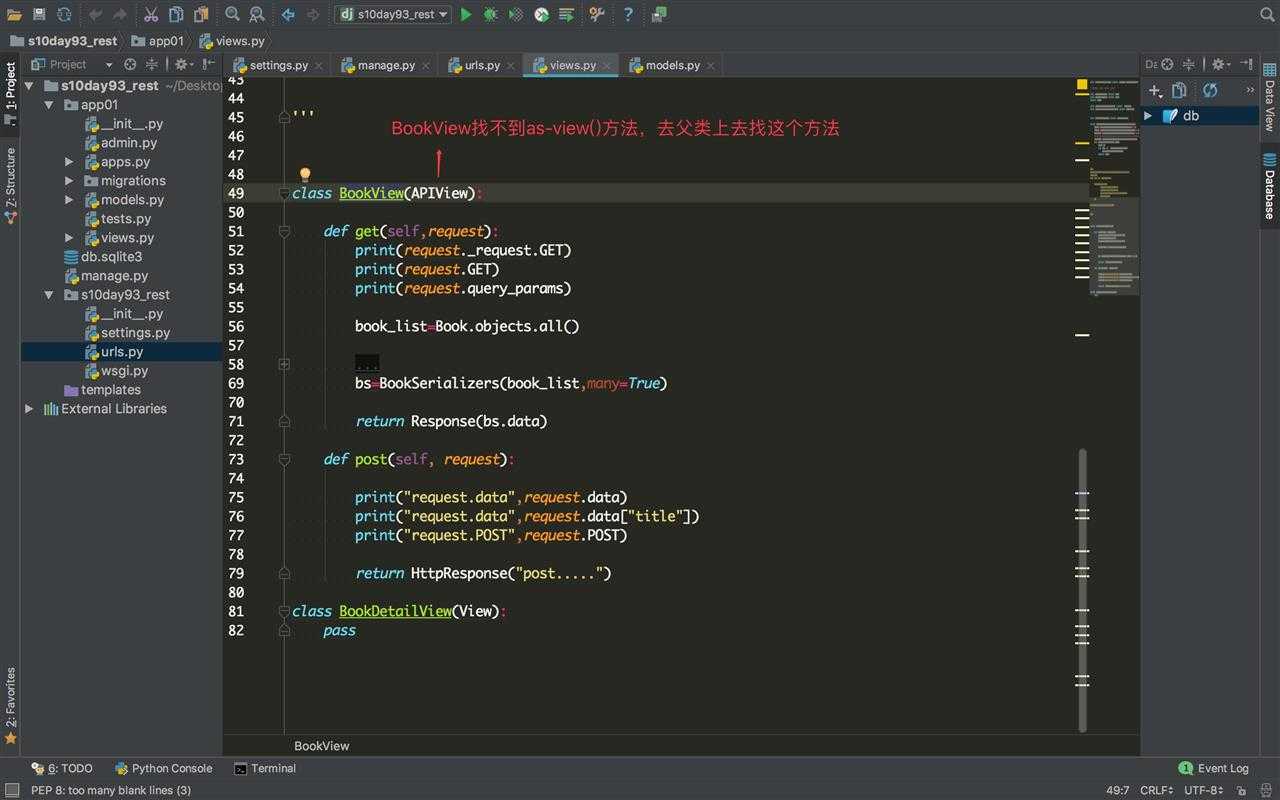Click the Cut scissors icon
The height and width of the screenshot is (800, 1280).
[x=150, y=14]
